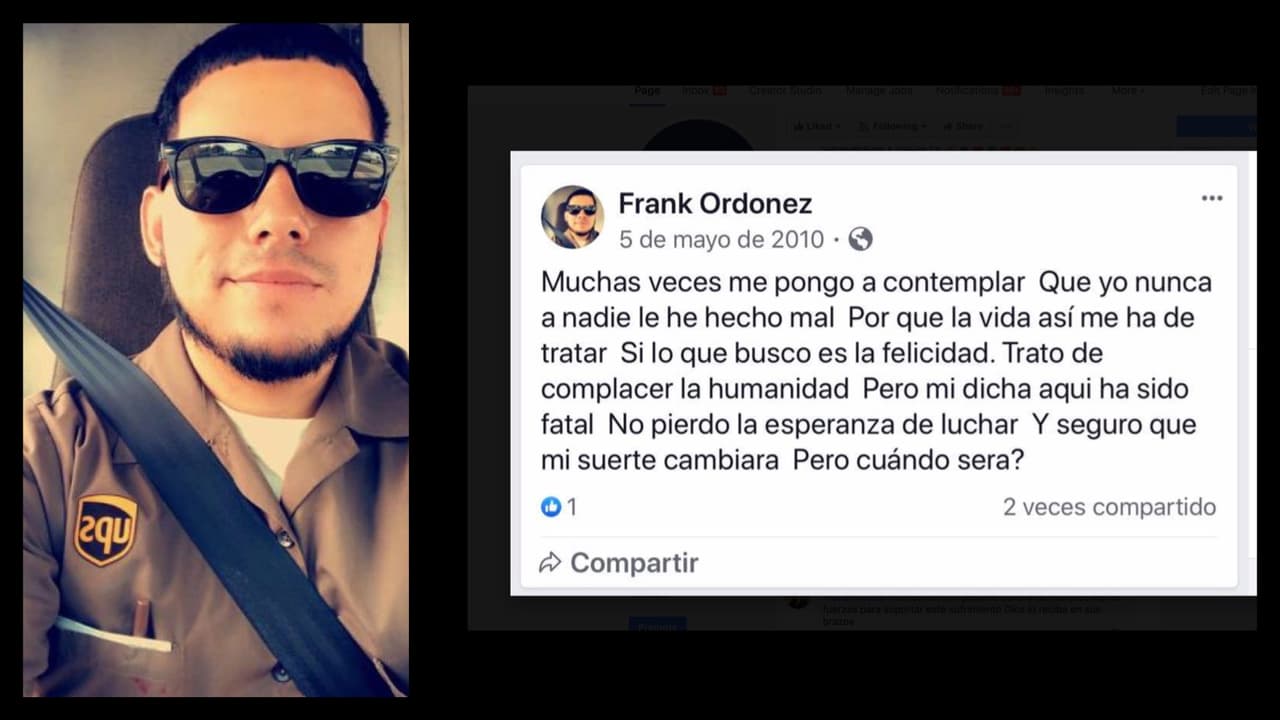Open the Frank Ordonez profile name link

pos(715,203)
